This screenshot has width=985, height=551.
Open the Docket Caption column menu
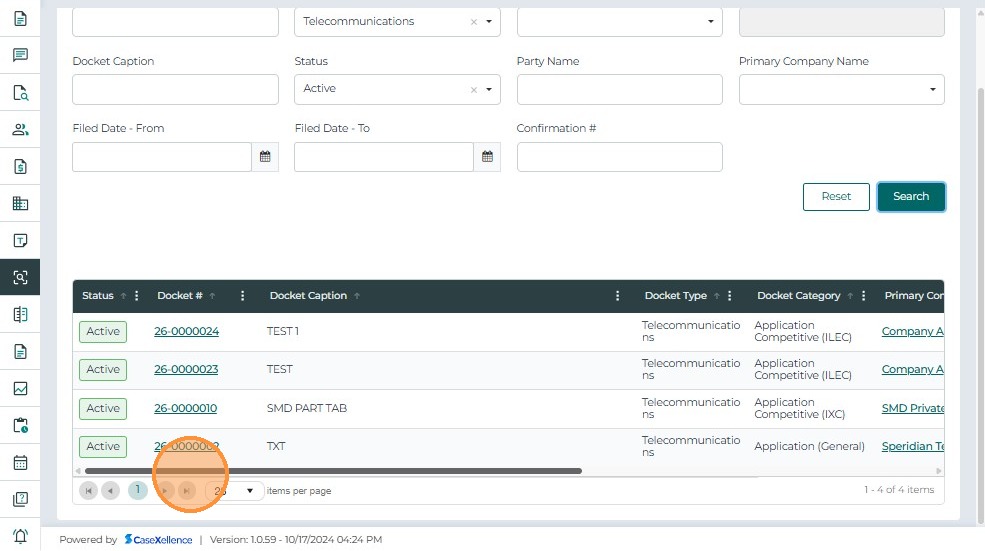(618, 296)
